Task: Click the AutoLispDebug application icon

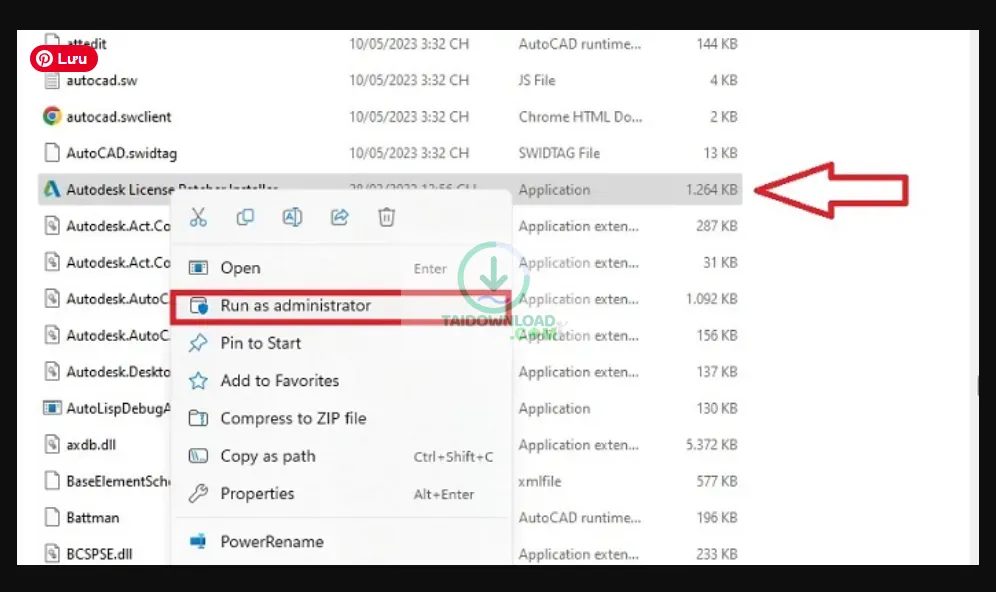Action: (x=53, y=408)
